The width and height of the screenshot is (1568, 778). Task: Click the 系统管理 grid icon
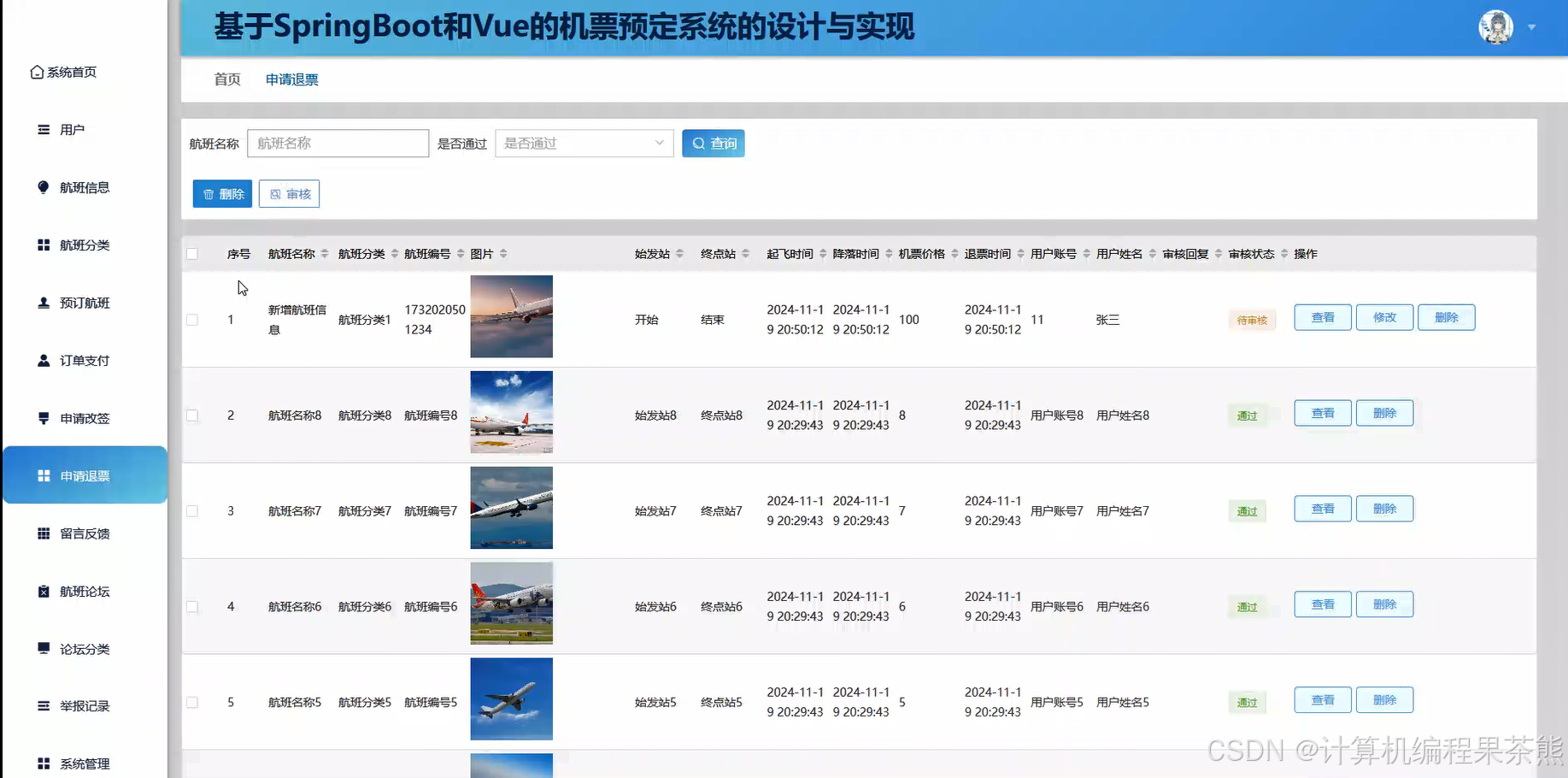(44, 763)
